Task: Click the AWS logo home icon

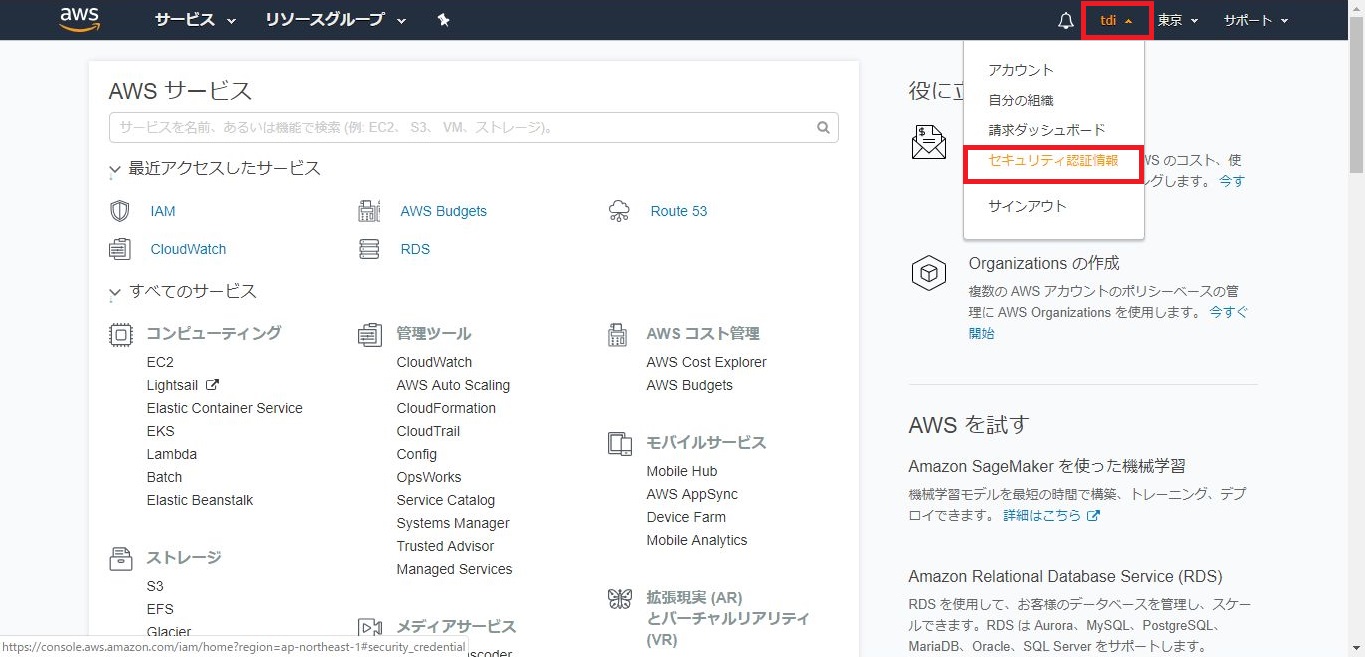Action: click(x=80, y=19)
